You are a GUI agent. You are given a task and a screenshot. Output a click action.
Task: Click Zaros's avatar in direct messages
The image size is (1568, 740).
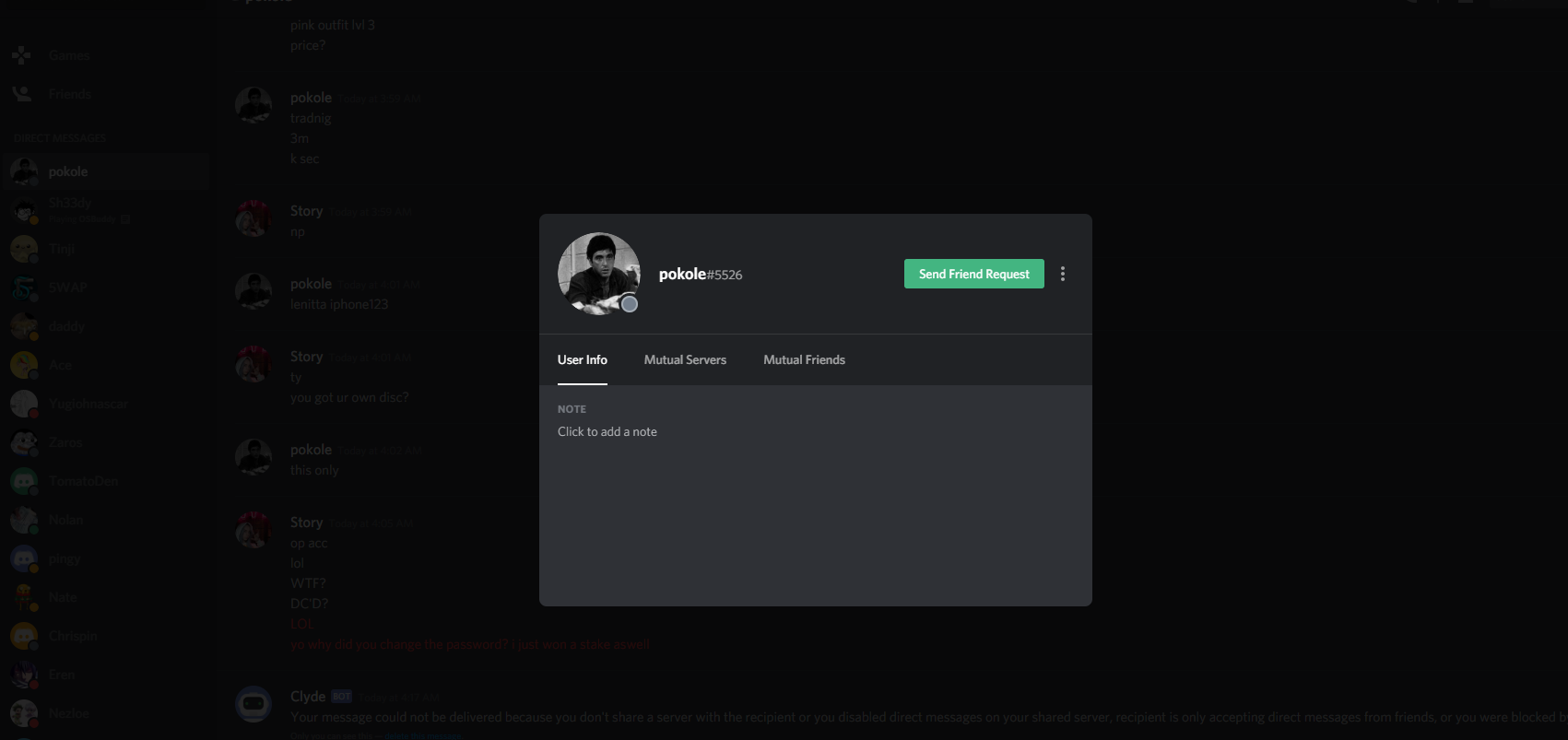pyautogui.click(x=24, y=442)
